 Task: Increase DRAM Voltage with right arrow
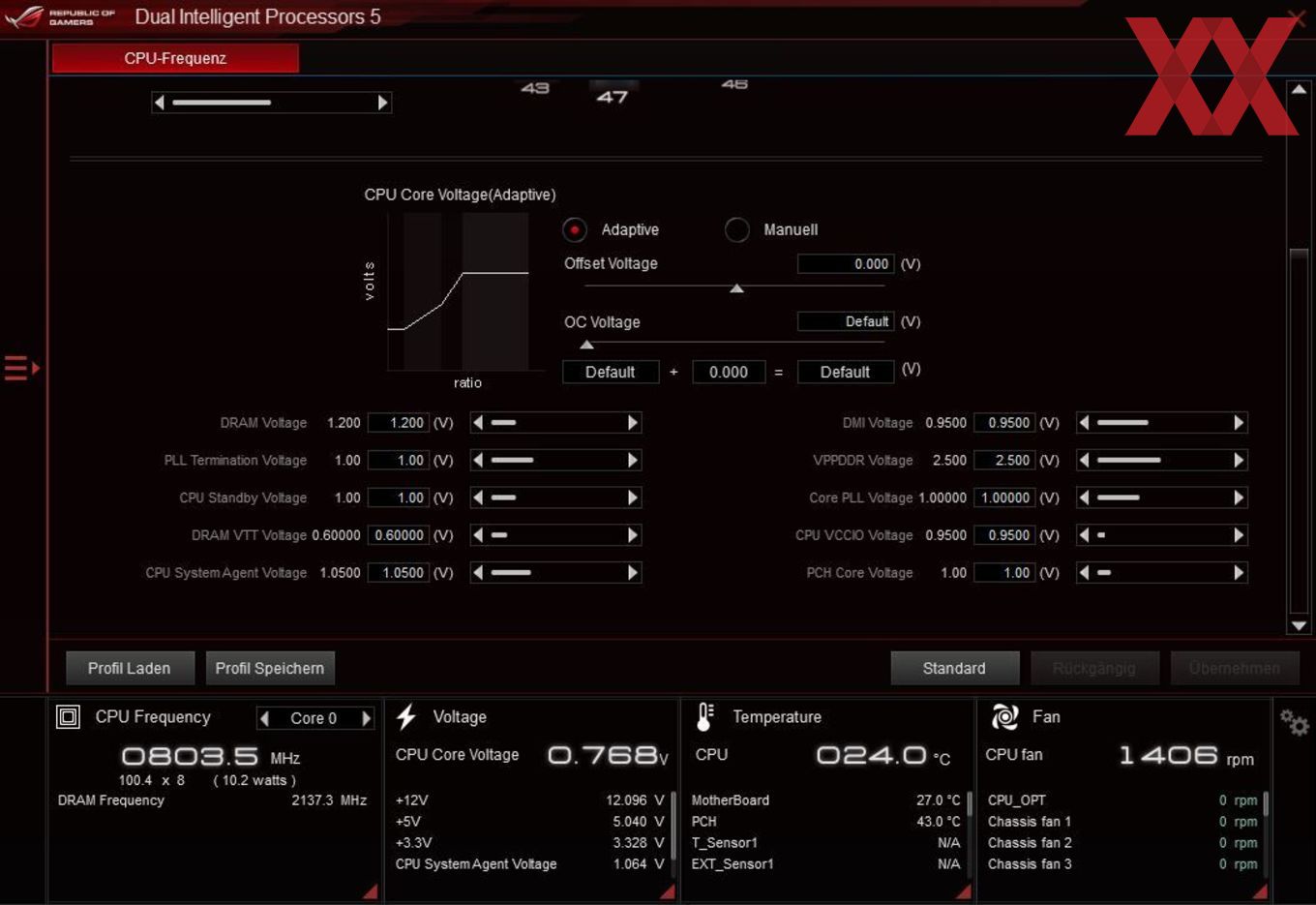633,423
